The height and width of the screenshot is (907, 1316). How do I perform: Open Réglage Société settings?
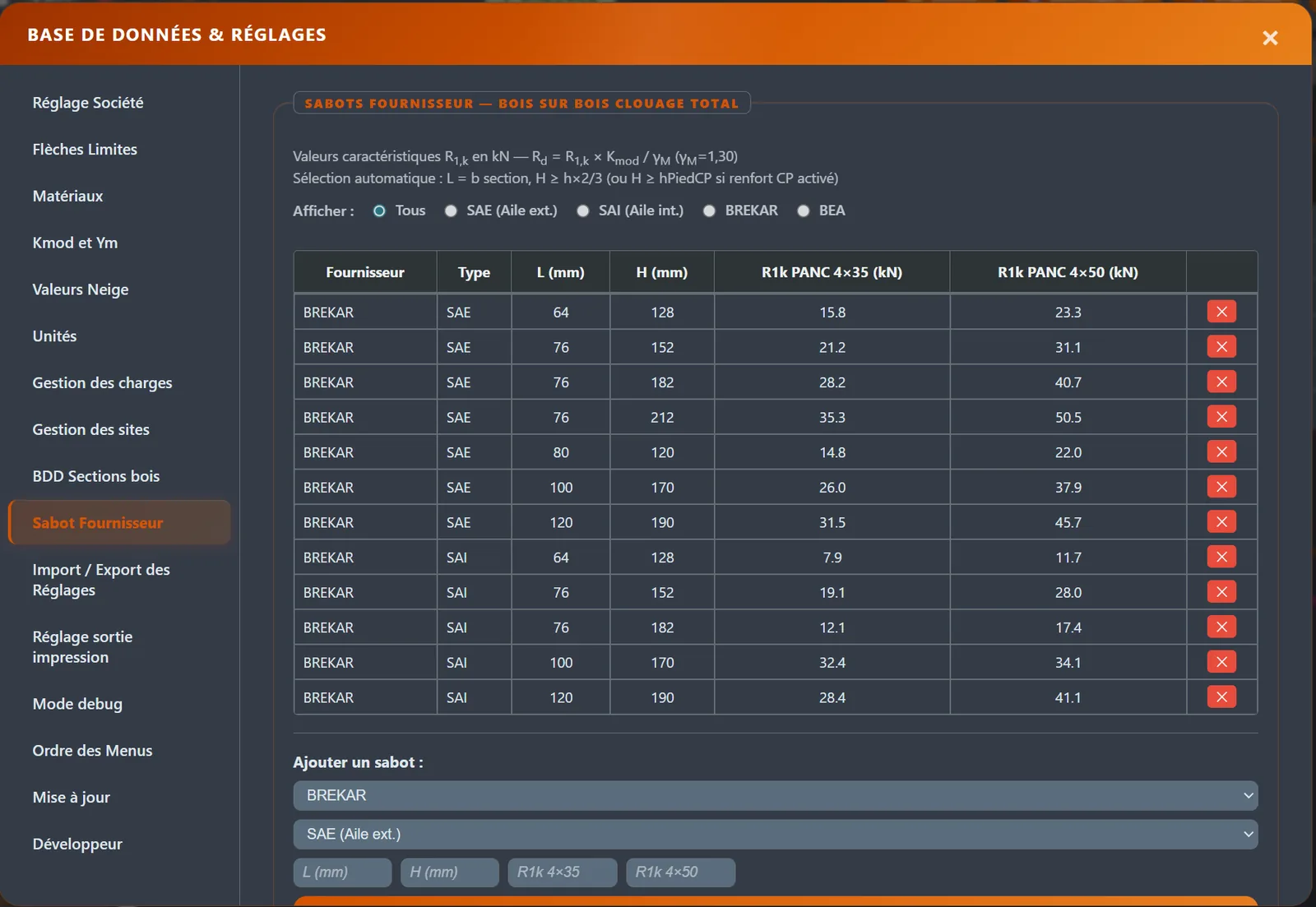[119, 103]
